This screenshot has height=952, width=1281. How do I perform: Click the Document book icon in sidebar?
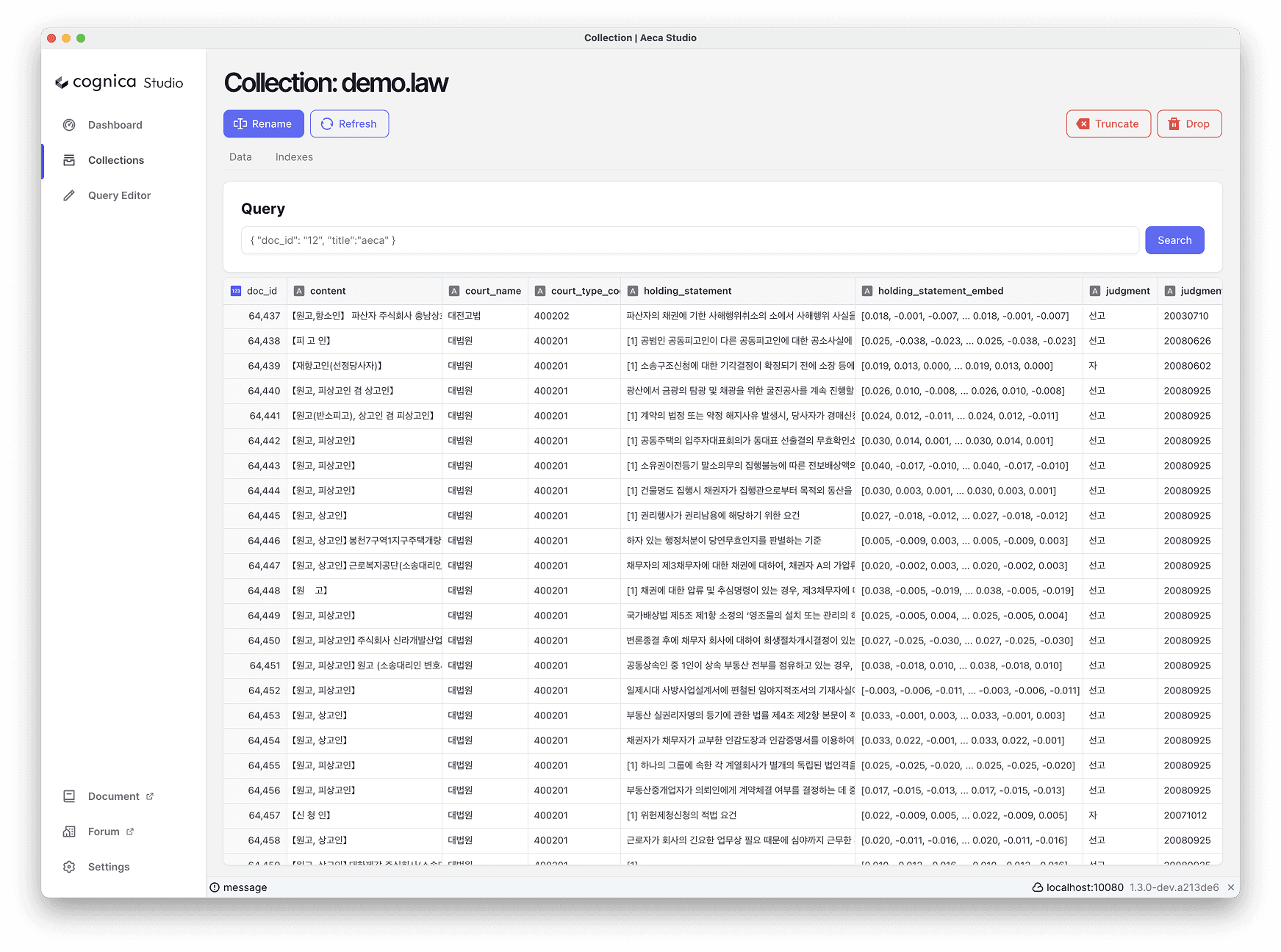point(69,796)
